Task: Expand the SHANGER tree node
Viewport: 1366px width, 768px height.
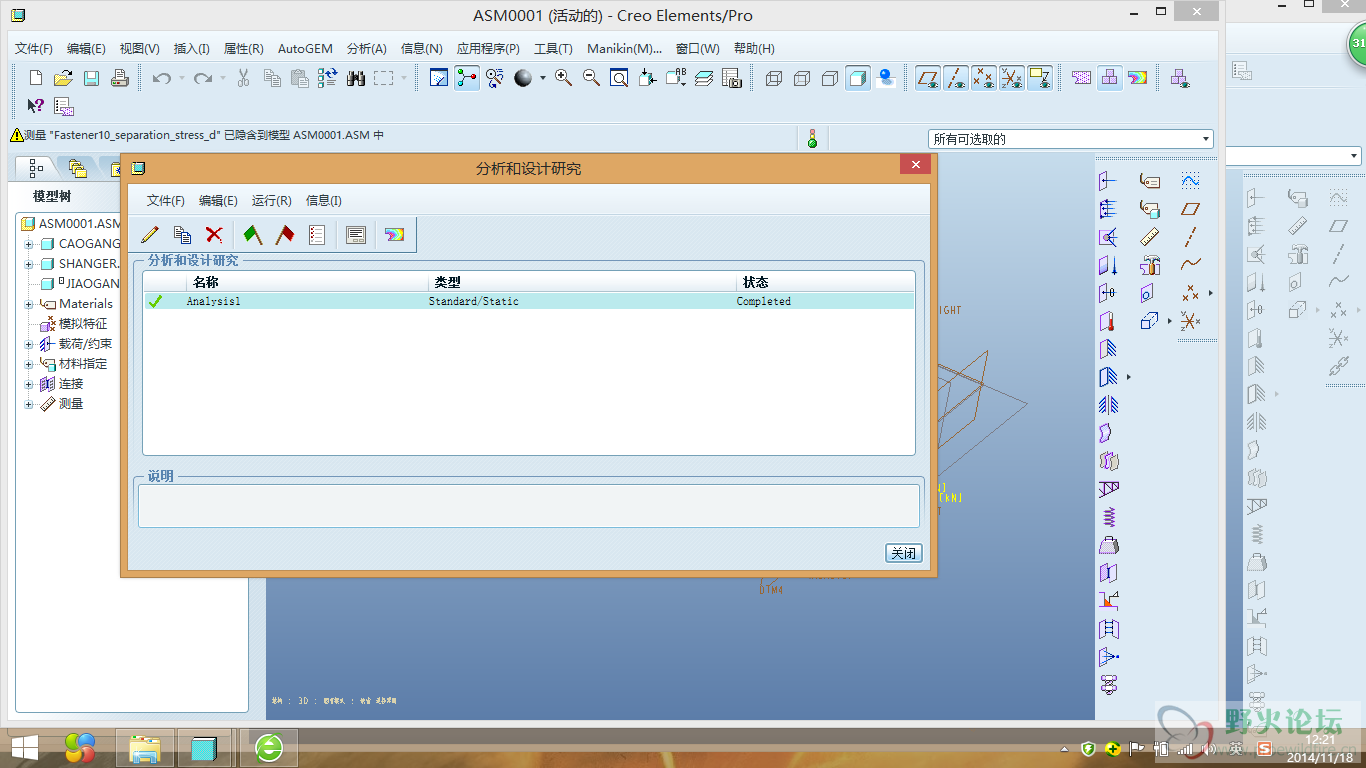Action: (x=29, y=264)
